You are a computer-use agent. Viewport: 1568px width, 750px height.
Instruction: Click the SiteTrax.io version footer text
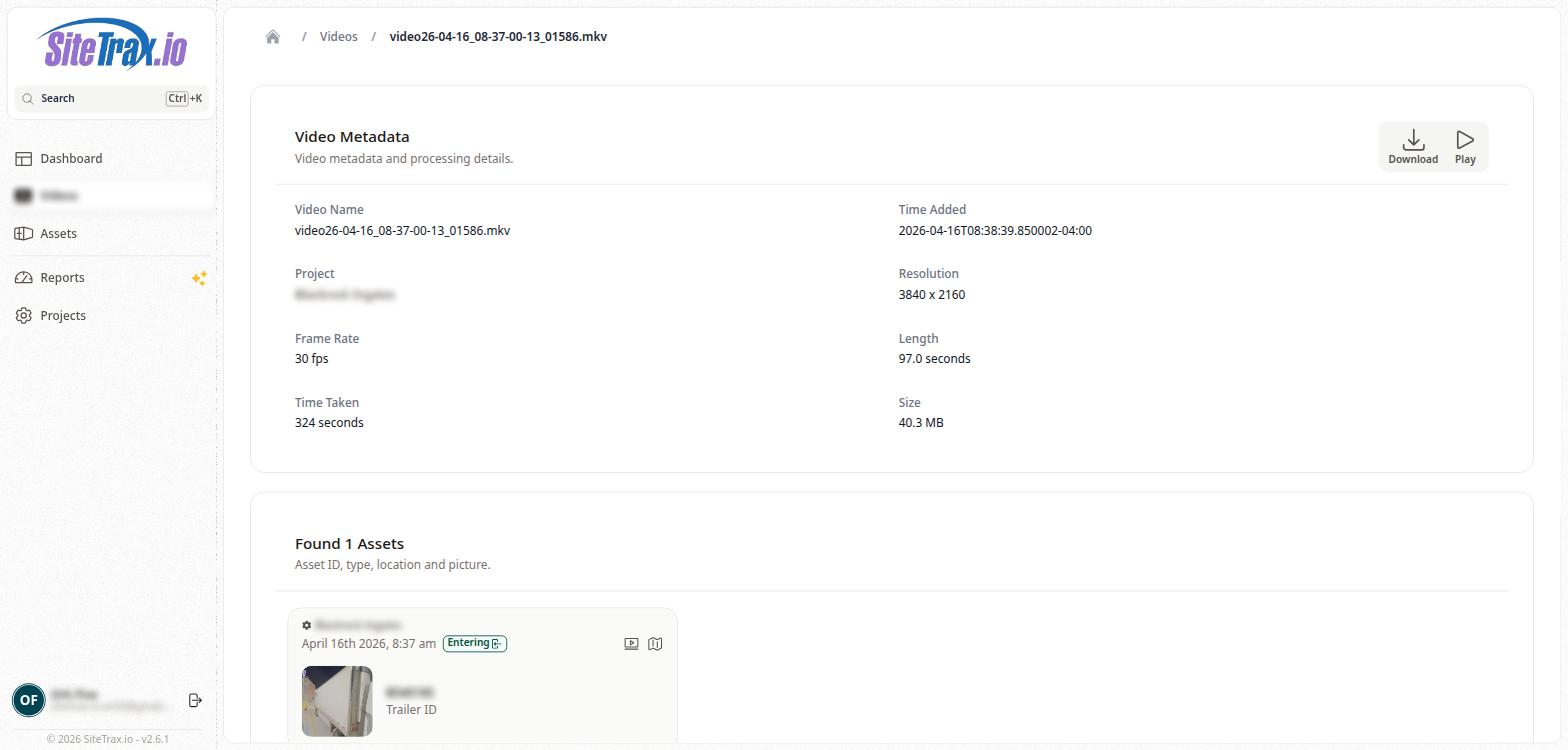pos(108,740)
